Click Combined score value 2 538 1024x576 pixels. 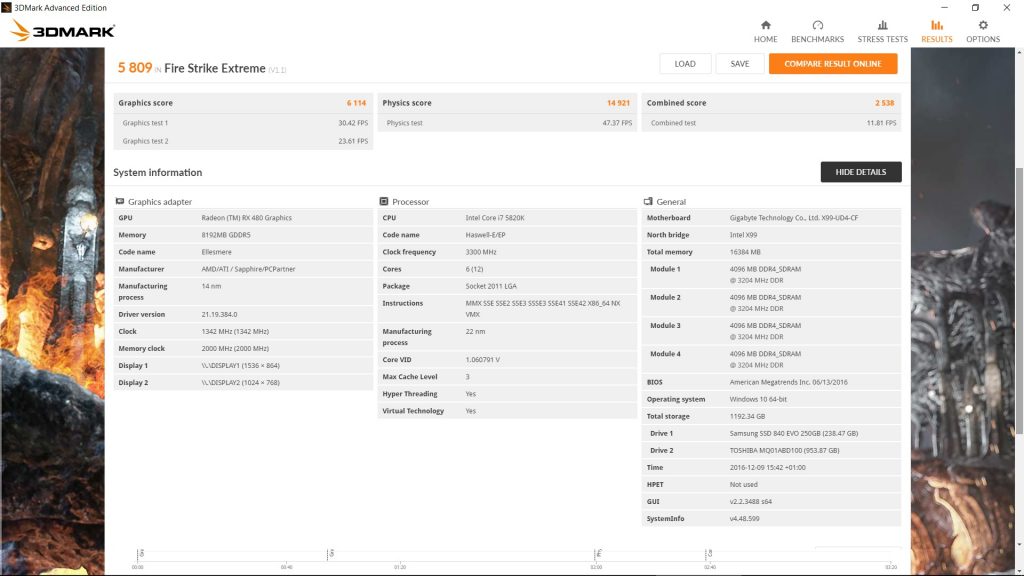click(x=885, y=103)
